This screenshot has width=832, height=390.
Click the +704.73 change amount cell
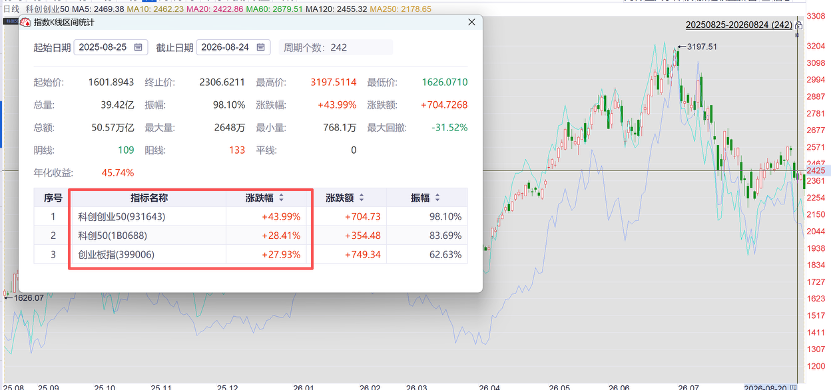click(362, 216)
